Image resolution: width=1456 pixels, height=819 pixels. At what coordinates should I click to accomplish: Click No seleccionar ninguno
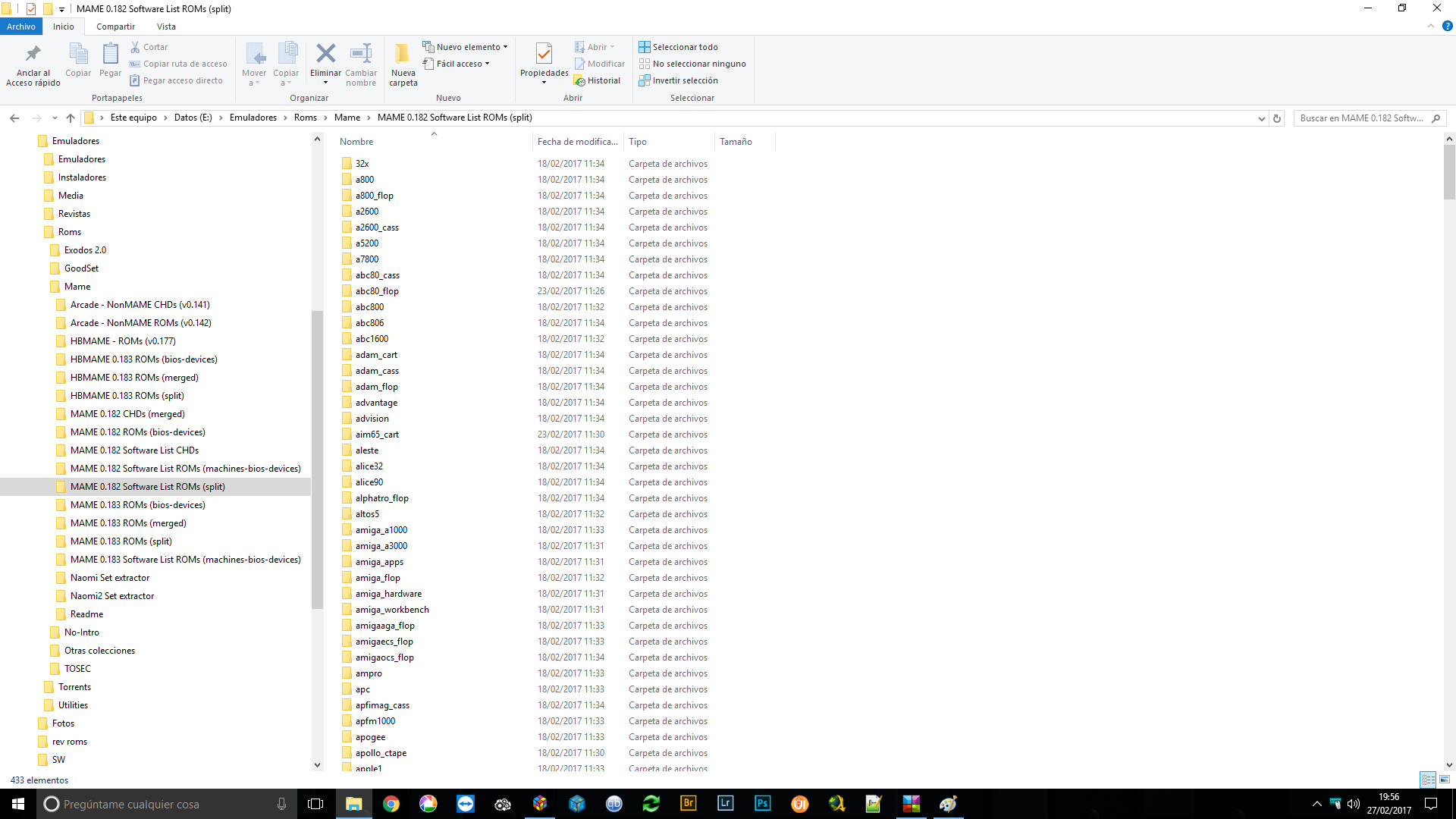click(x=692, y=64)
